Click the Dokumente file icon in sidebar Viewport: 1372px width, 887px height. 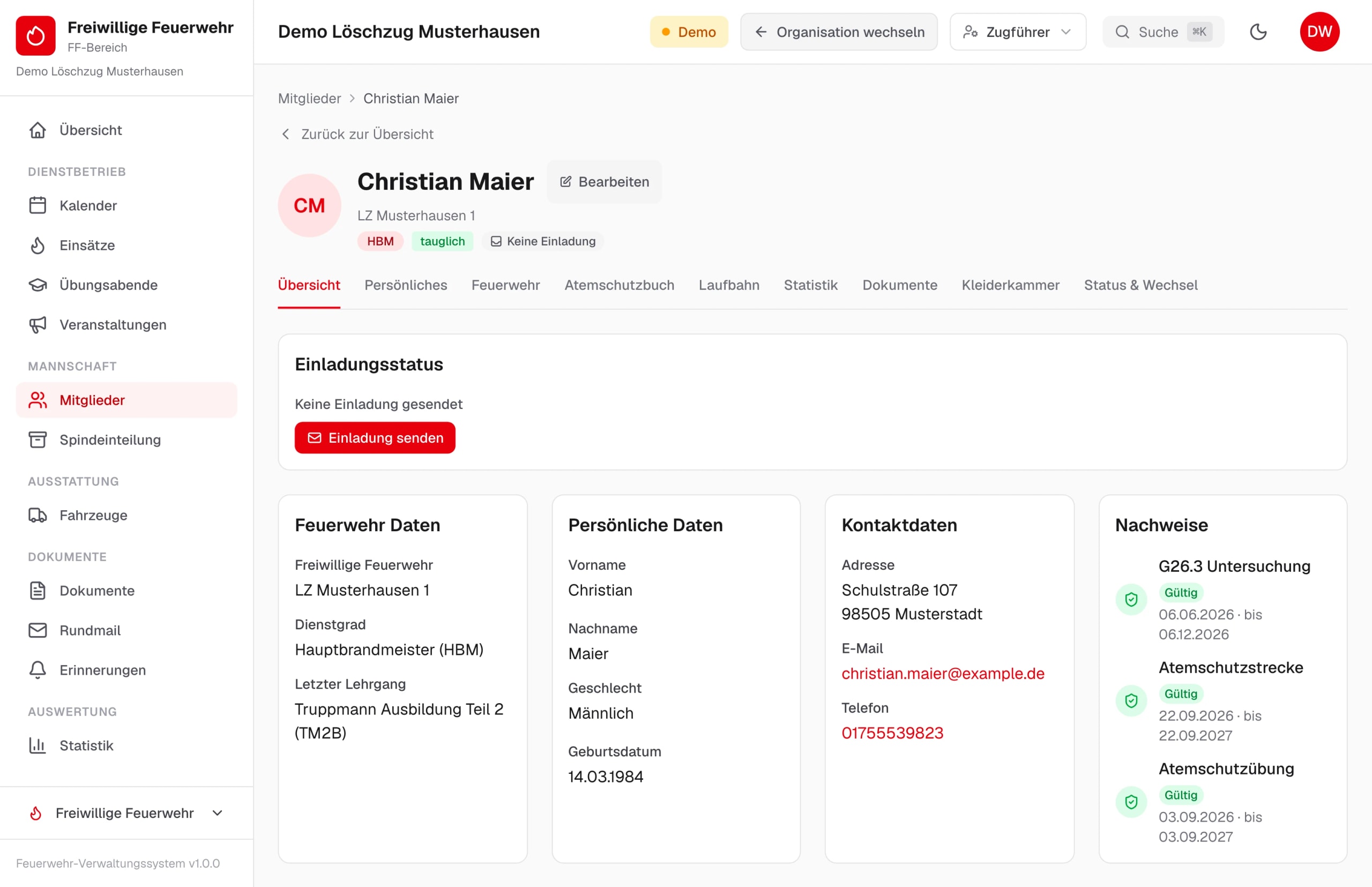tap(38, 591)
